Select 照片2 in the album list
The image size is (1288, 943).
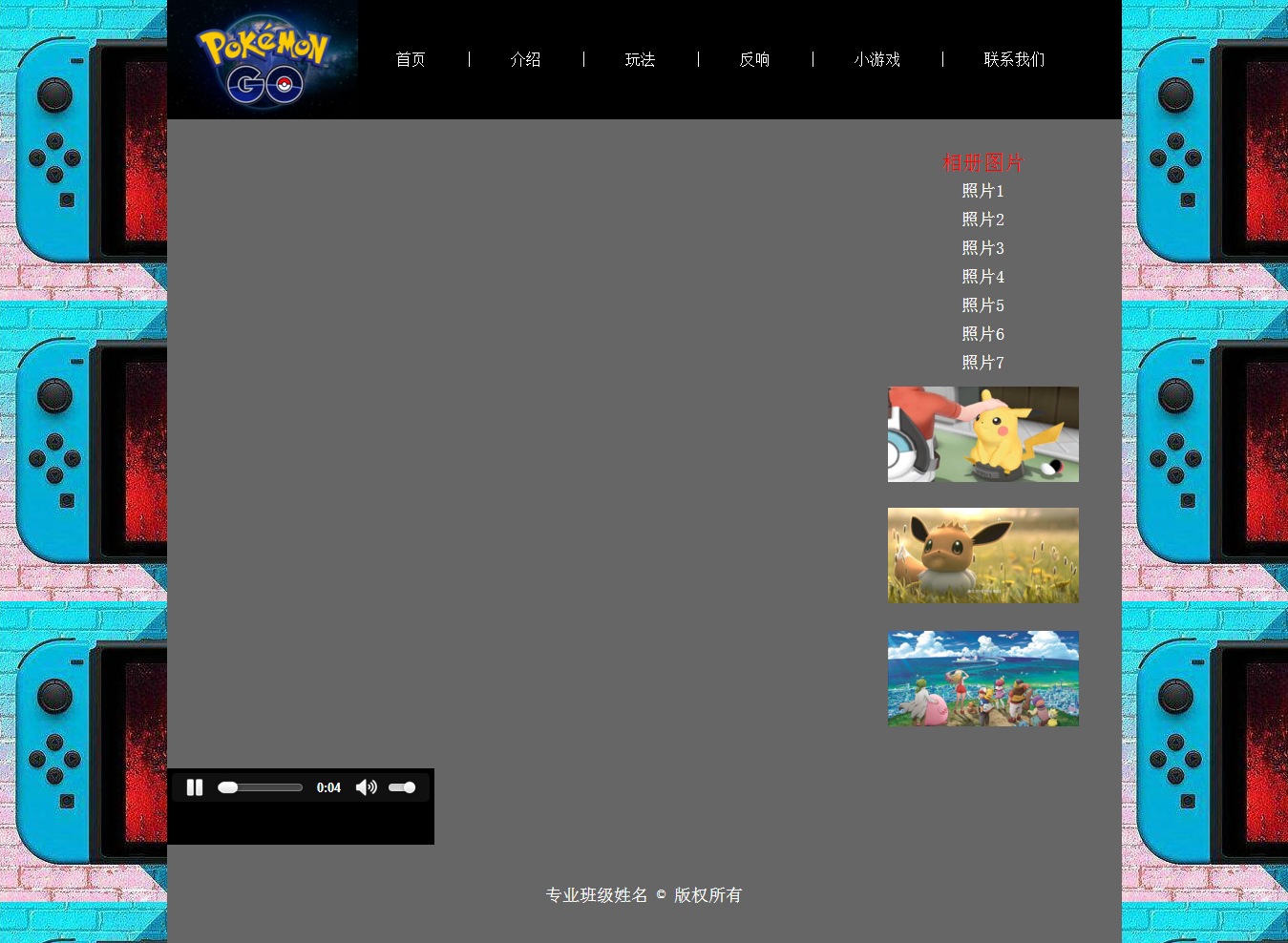pyautogui.click(x=982, y=220)
